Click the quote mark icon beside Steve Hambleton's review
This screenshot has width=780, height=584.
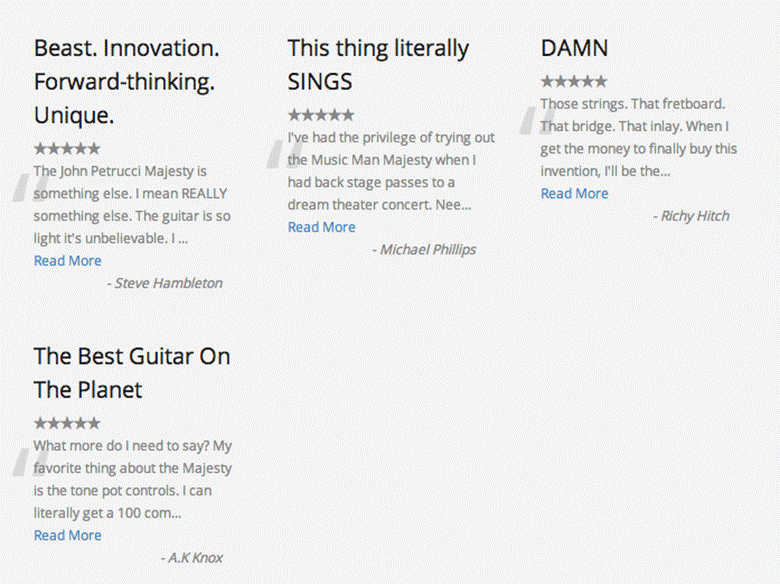[31, 188]
